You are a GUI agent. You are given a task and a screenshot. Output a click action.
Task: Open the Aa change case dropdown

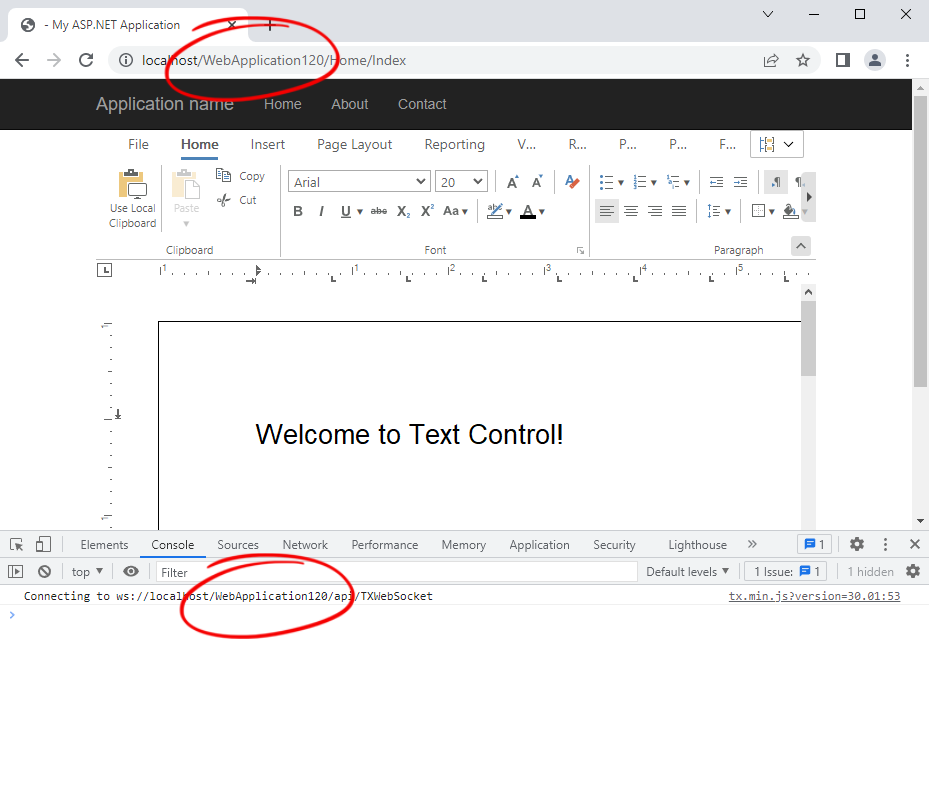455,212
